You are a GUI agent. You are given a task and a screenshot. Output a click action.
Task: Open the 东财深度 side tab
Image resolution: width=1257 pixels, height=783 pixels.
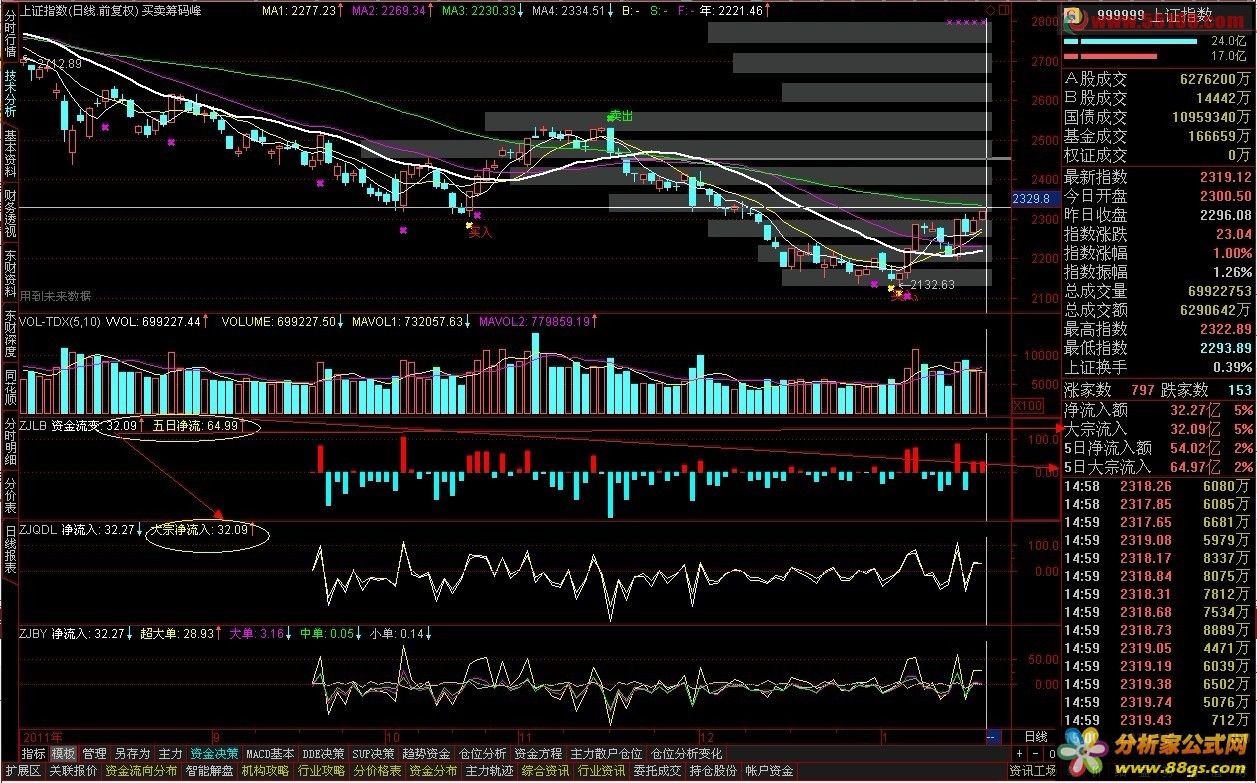click(x=10, y=334)
